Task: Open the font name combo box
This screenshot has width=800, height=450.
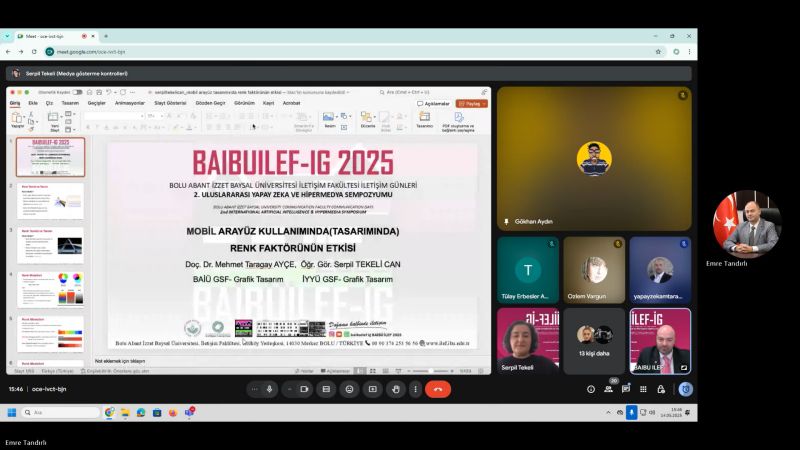Action: coord(113,116)
